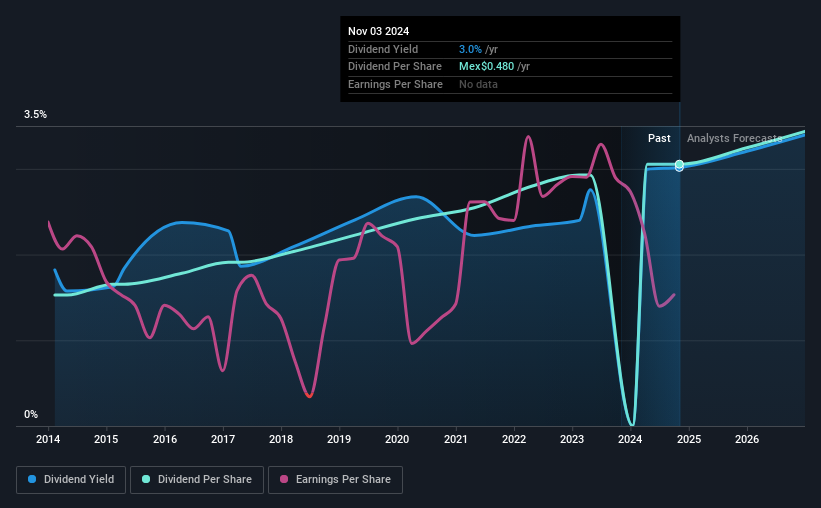The height and width of the screenshot is (508, 821).
Task: Click the 2015 x-axis label
Action: pyautogui.click(x=106, y=439)
